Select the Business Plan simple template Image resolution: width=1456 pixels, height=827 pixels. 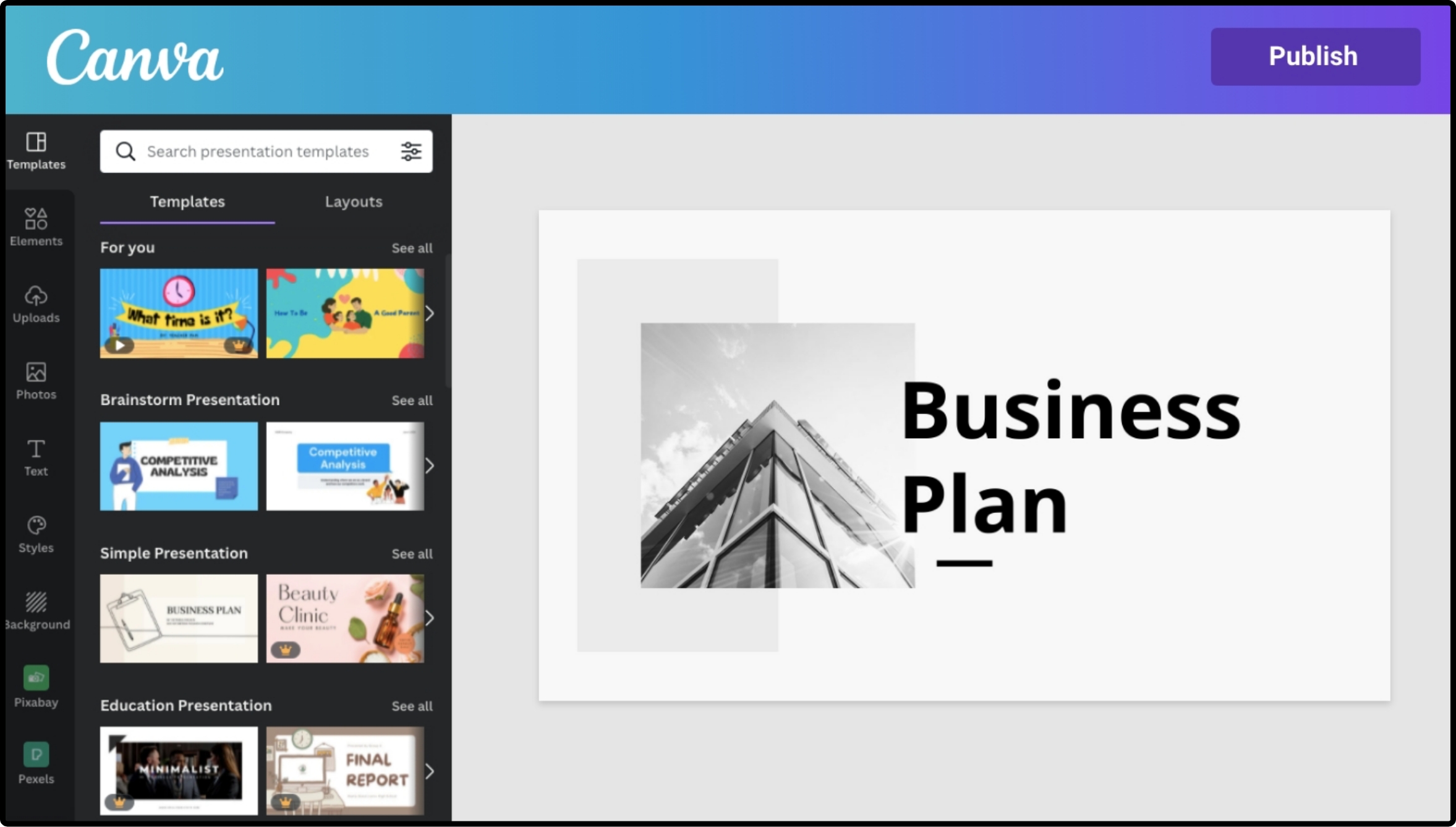click(x=178, y=617)
